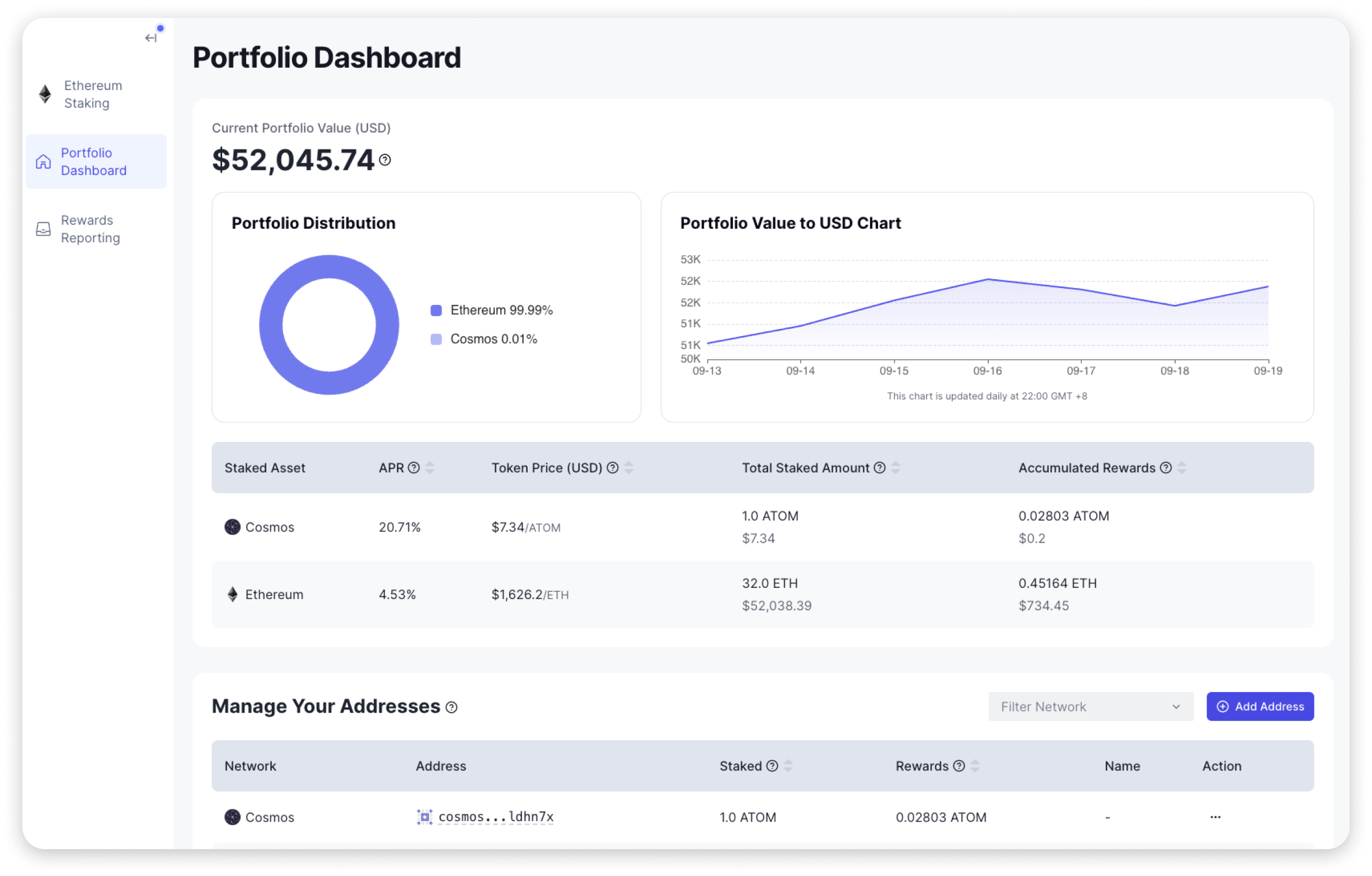Click the $7.34/ATOM token price

(x=526, y=528)
